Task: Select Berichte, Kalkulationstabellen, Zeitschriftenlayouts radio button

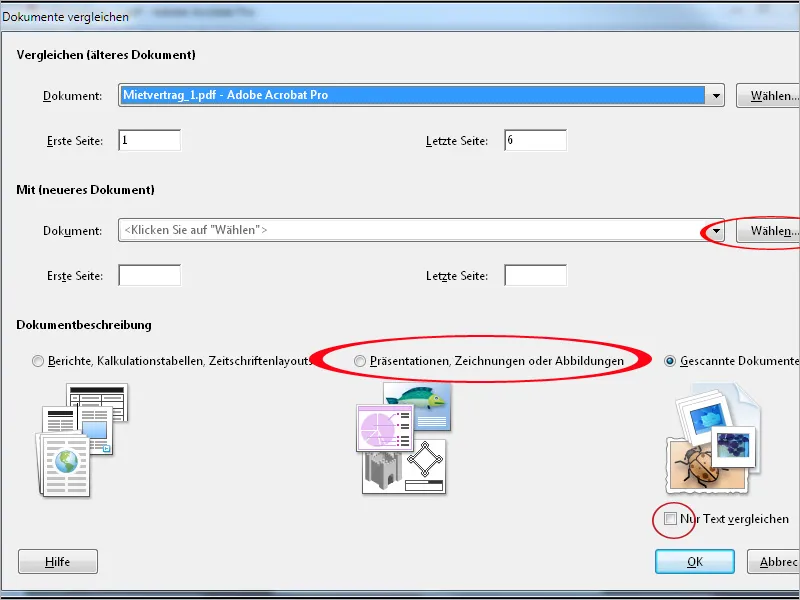Action: 38,361
